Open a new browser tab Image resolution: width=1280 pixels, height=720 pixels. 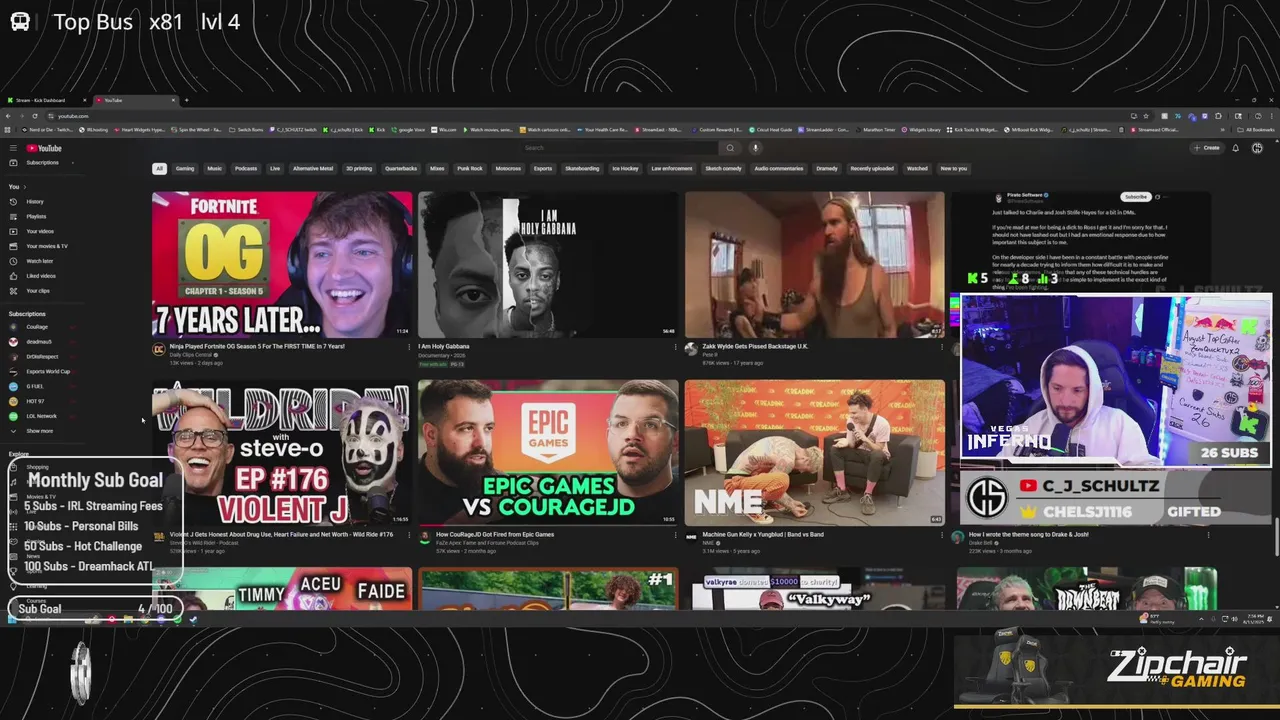[x=186, y=100]
